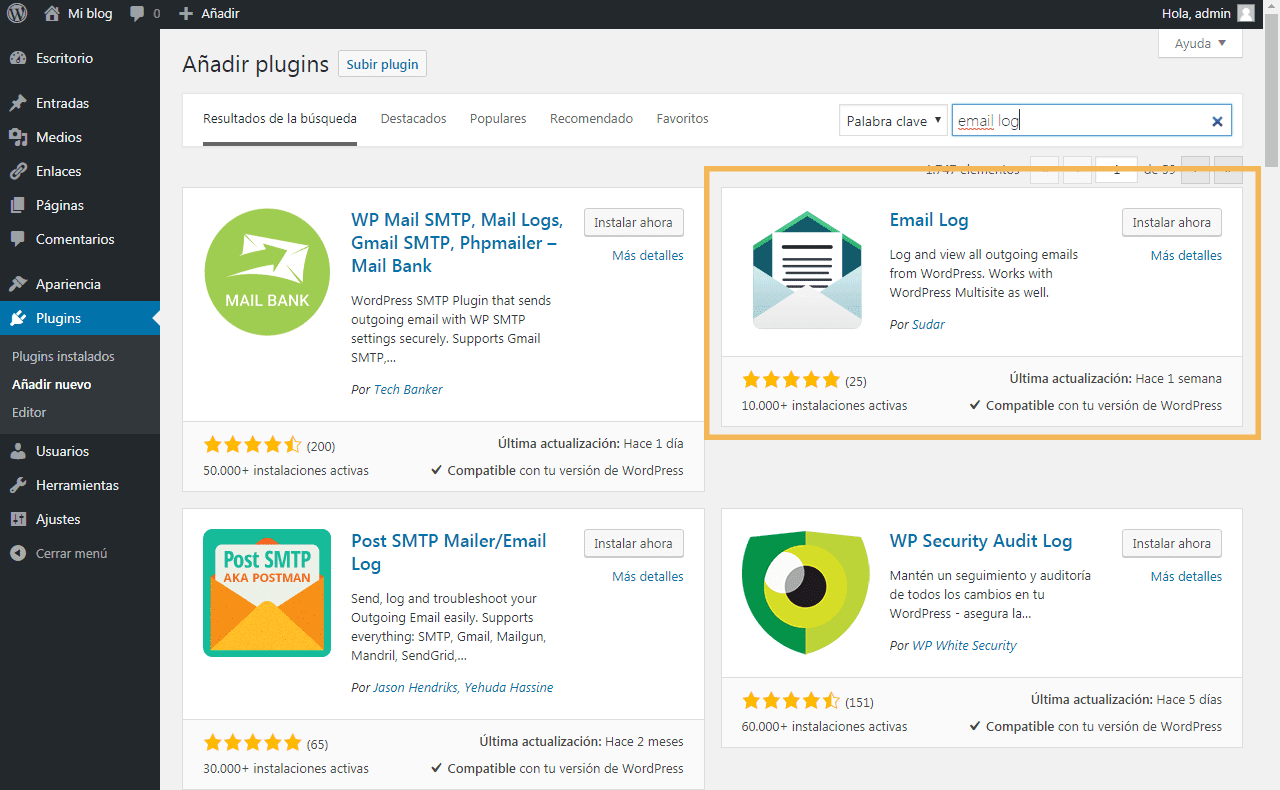Viewport: 1280px width, 790px height.
Task: Switch to Resultados de la búsqueda tab
Action: [280, 118]
